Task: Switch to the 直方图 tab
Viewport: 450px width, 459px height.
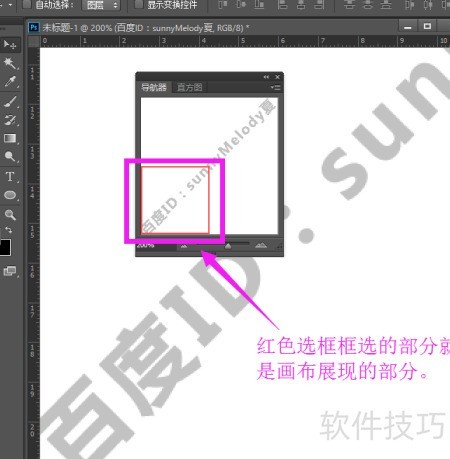Action: [189, 87]
